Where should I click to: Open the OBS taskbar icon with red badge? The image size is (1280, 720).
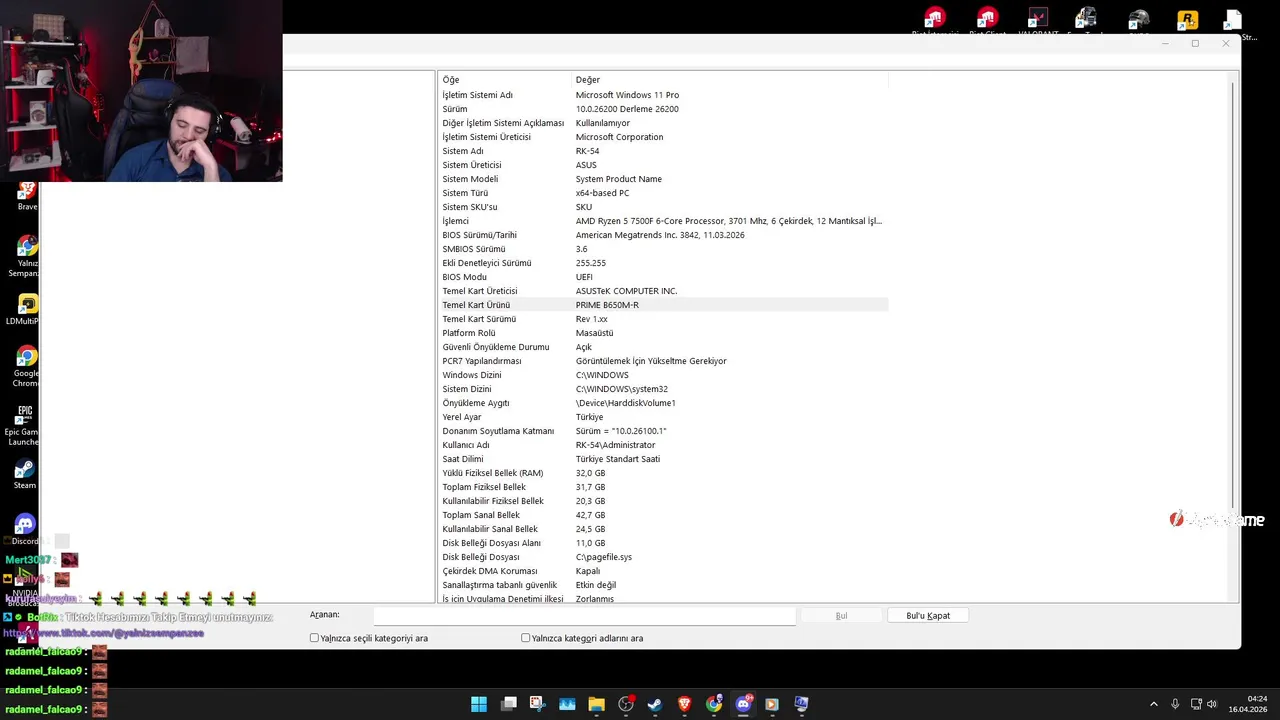(626, 704)
